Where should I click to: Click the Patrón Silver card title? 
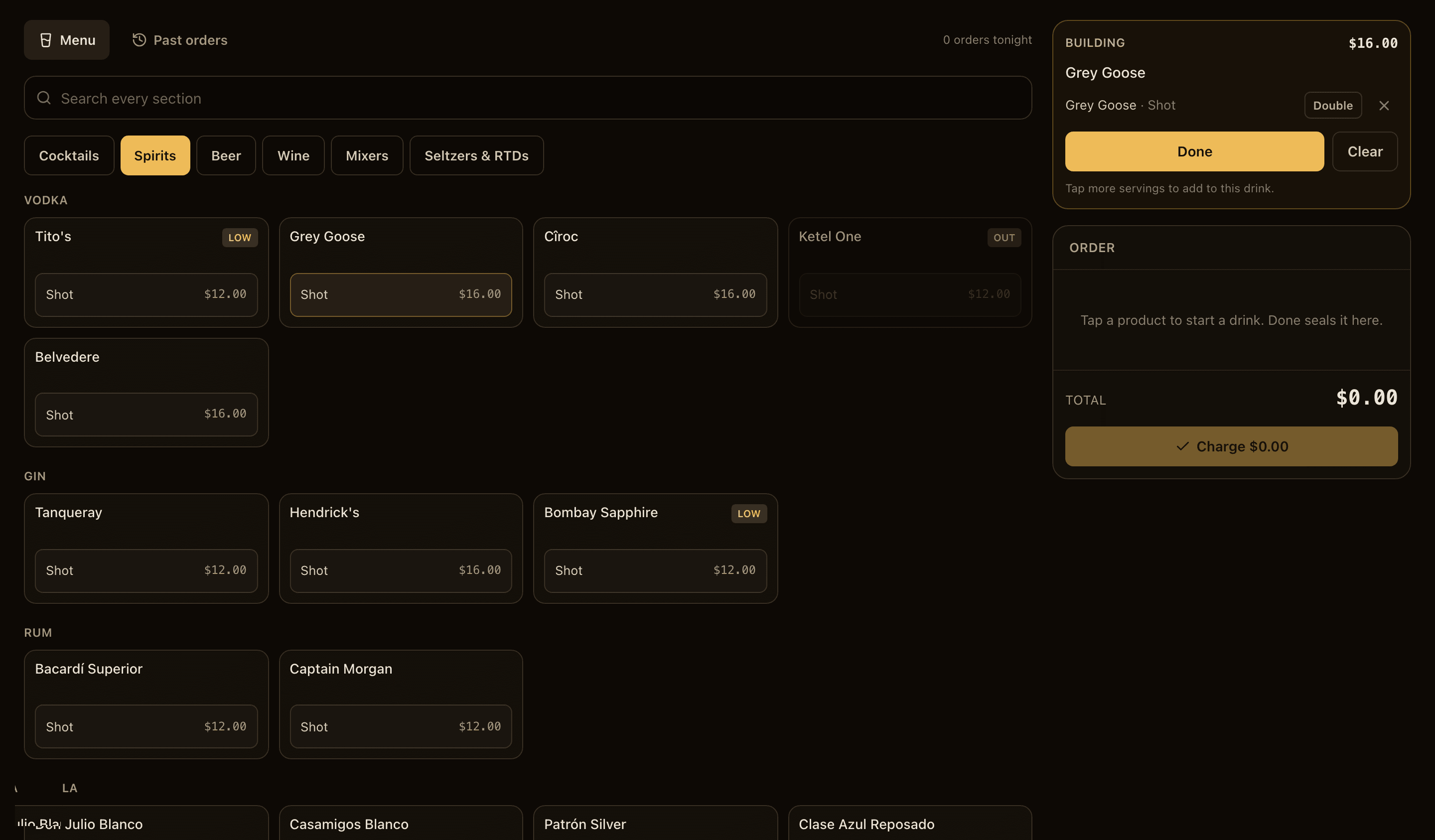(x=585, y=824)
